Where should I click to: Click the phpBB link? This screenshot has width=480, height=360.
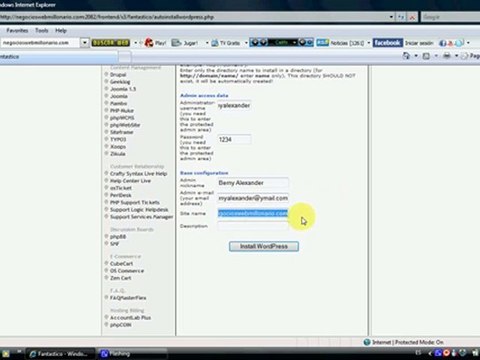[118, 237]
